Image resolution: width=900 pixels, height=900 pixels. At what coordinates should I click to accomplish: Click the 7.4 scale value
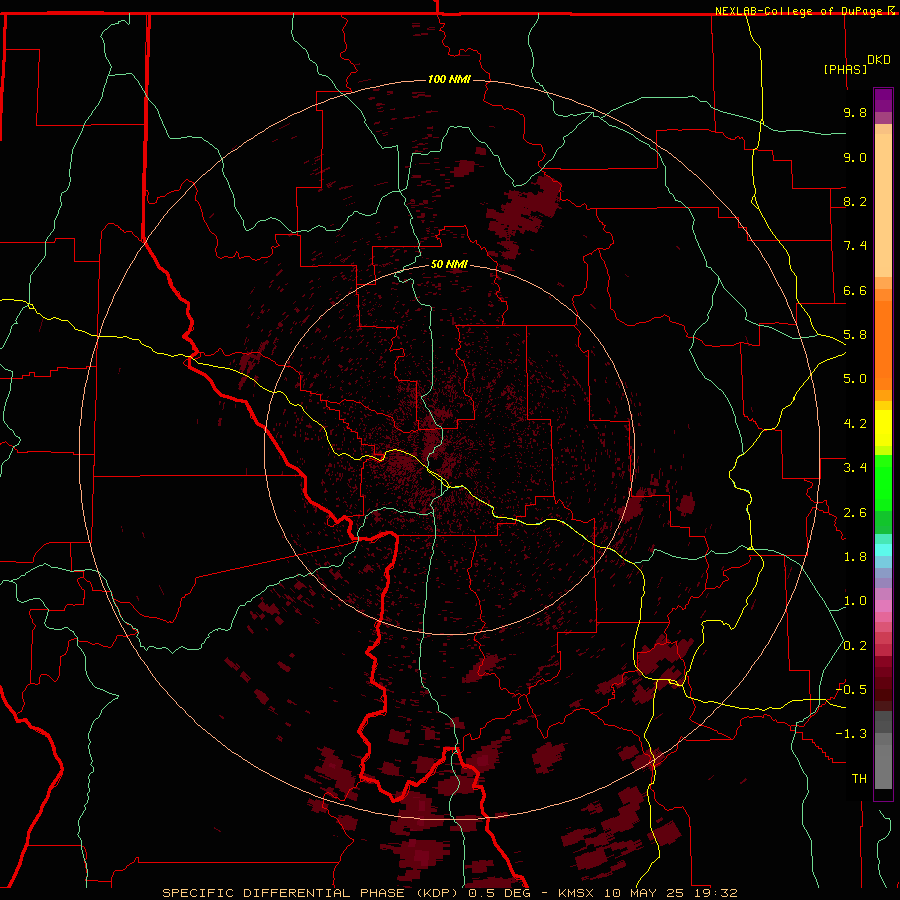click(x=855, y=246)
